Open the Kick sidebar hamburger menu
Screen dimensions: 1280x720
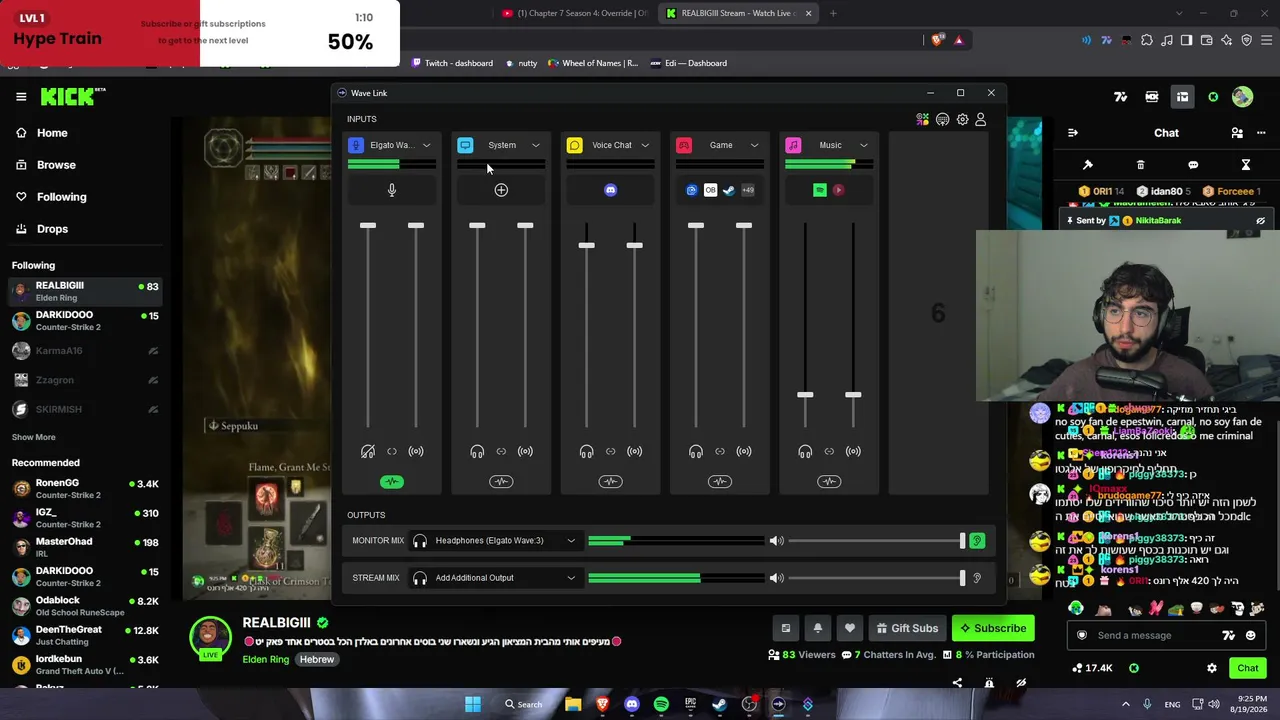[x=21, y=97]
